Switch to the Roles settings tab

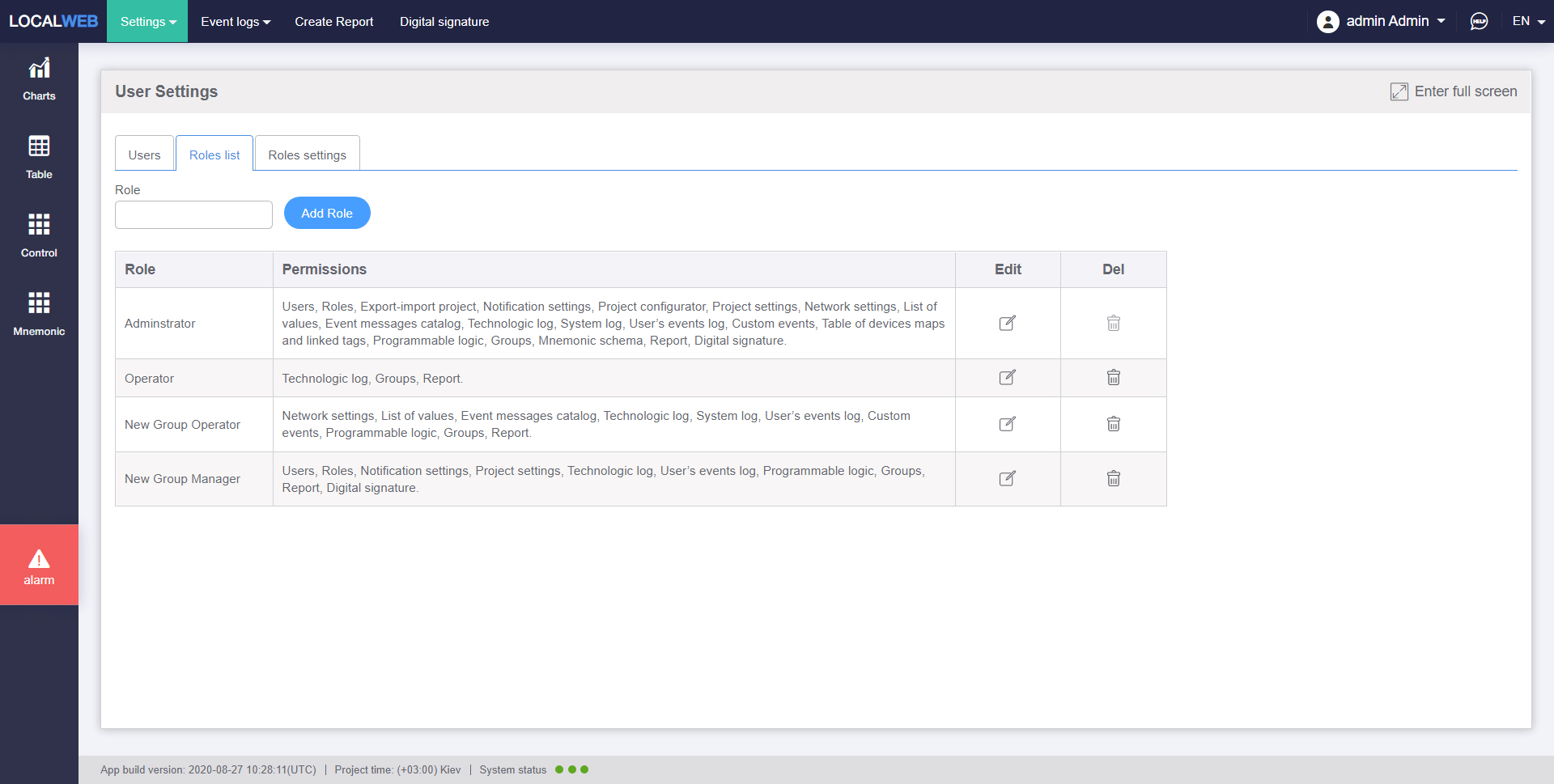coord(307,155)
